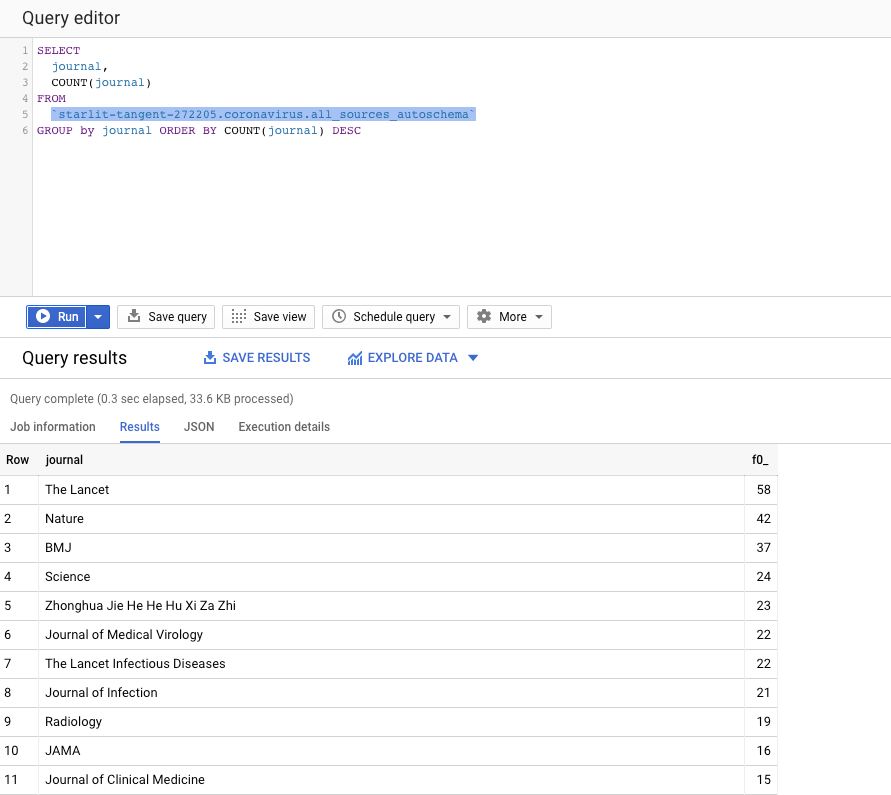891x795 pixels.
Task: Run the query with the Run button
Action: tap(56, 317)
